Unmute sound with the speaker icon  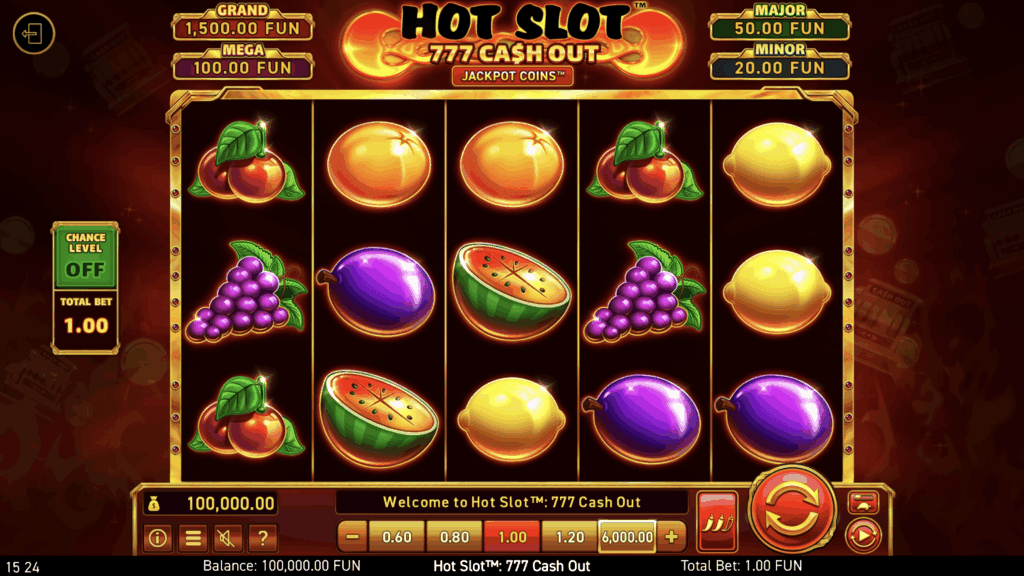[x=227, y=537]
